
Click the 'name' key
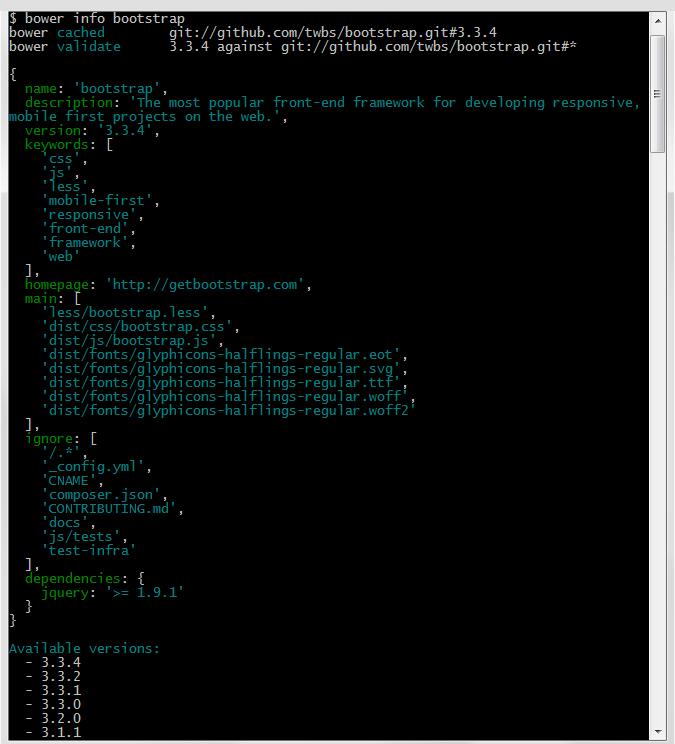(x=41, y=89)
